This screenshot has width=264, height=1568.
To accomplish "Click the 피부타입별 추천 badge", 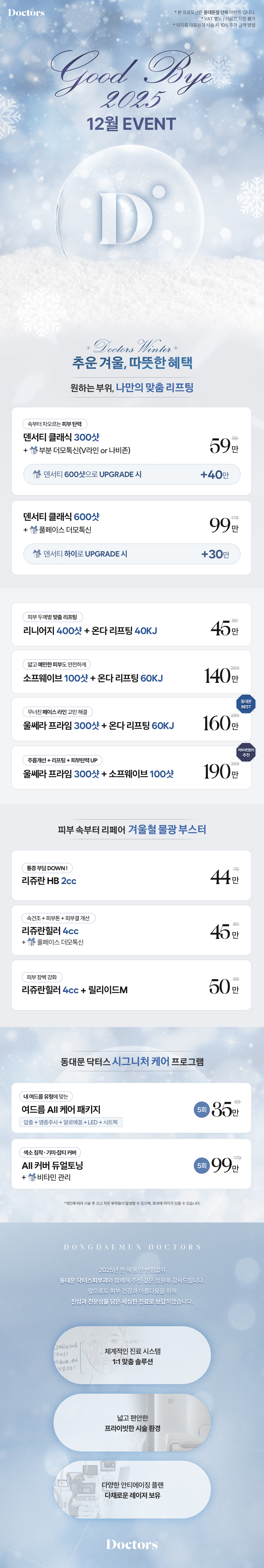I will pos(246,752).
